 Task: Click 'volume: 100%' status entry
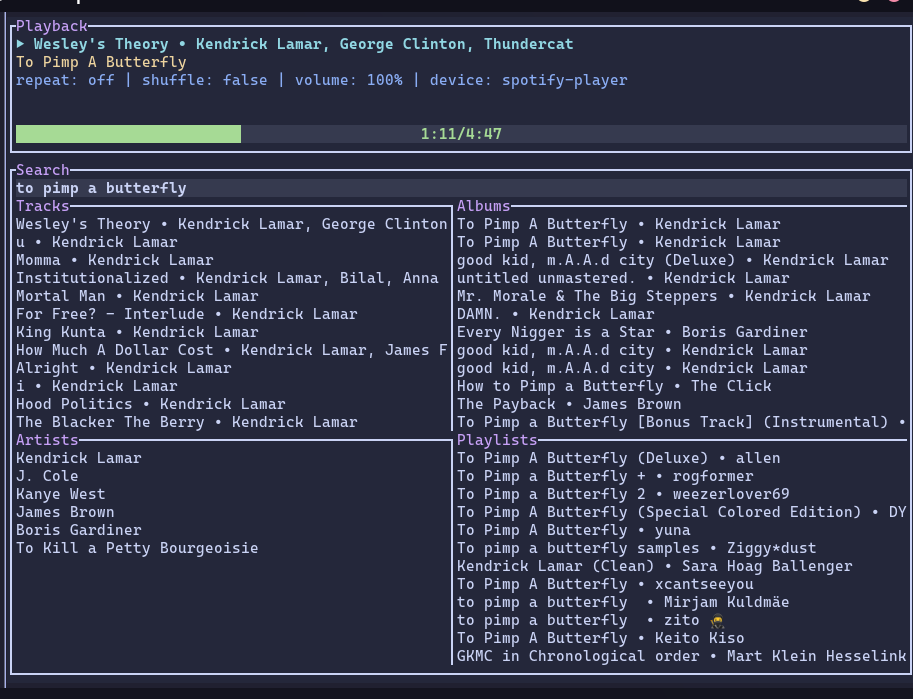tap(348, 80)
